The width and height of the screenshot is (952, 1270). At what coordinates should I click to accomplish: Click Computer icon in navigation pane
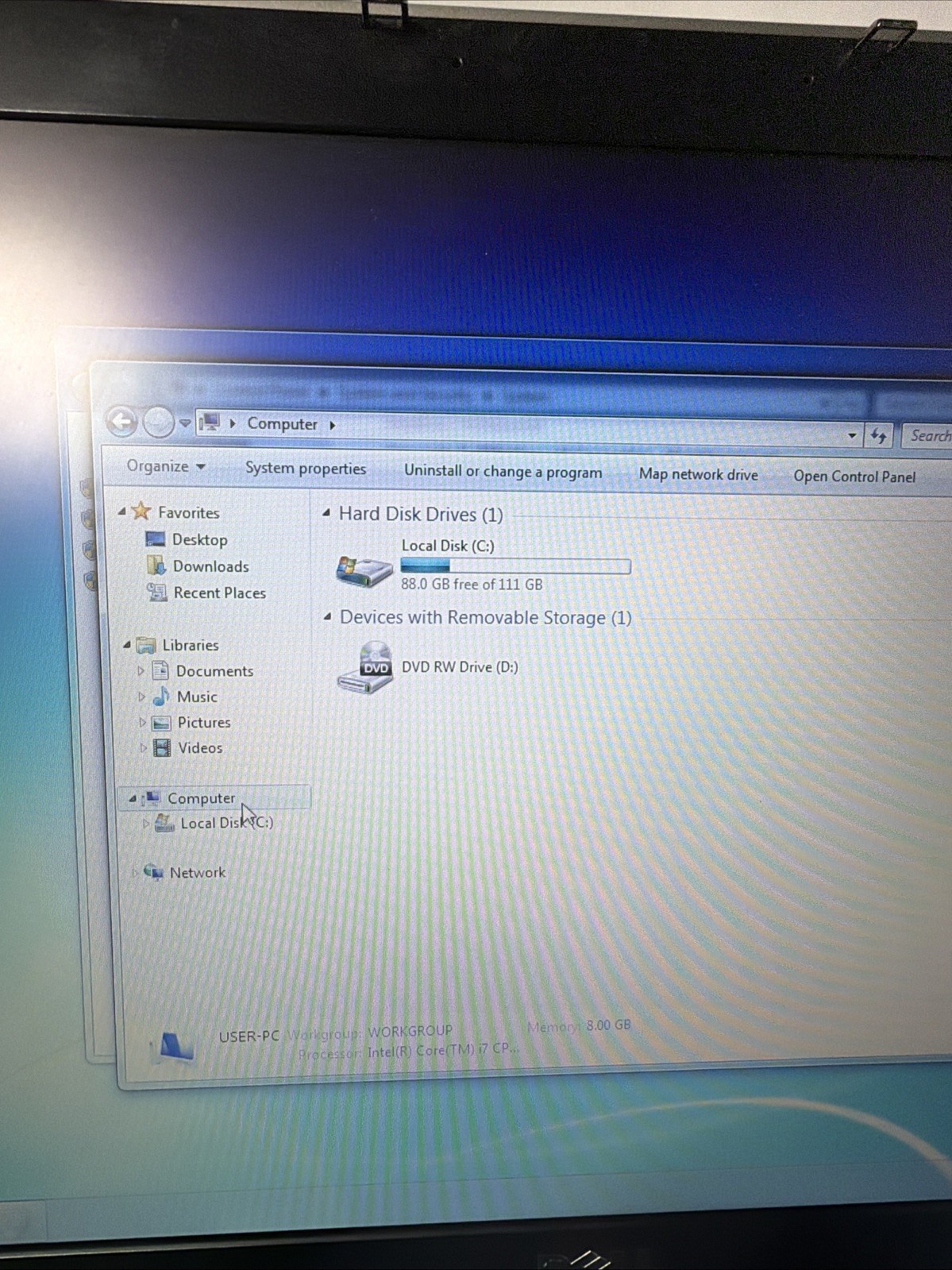pyautogui.click(x=151, y=797)
